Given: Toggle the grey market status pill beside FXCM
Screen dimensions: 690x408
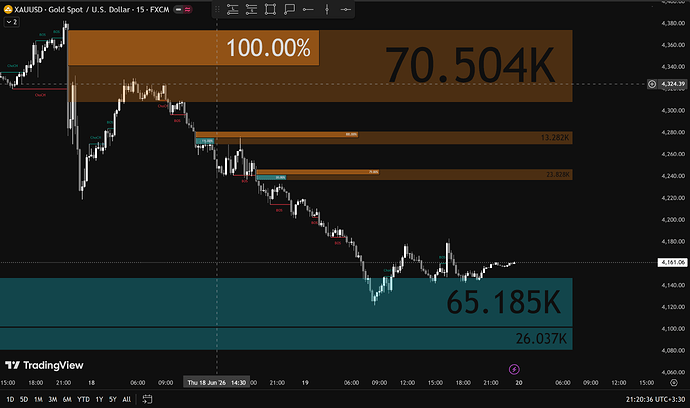Looking at the screenshot, I should pyautogui.click(x=179, y=9).
